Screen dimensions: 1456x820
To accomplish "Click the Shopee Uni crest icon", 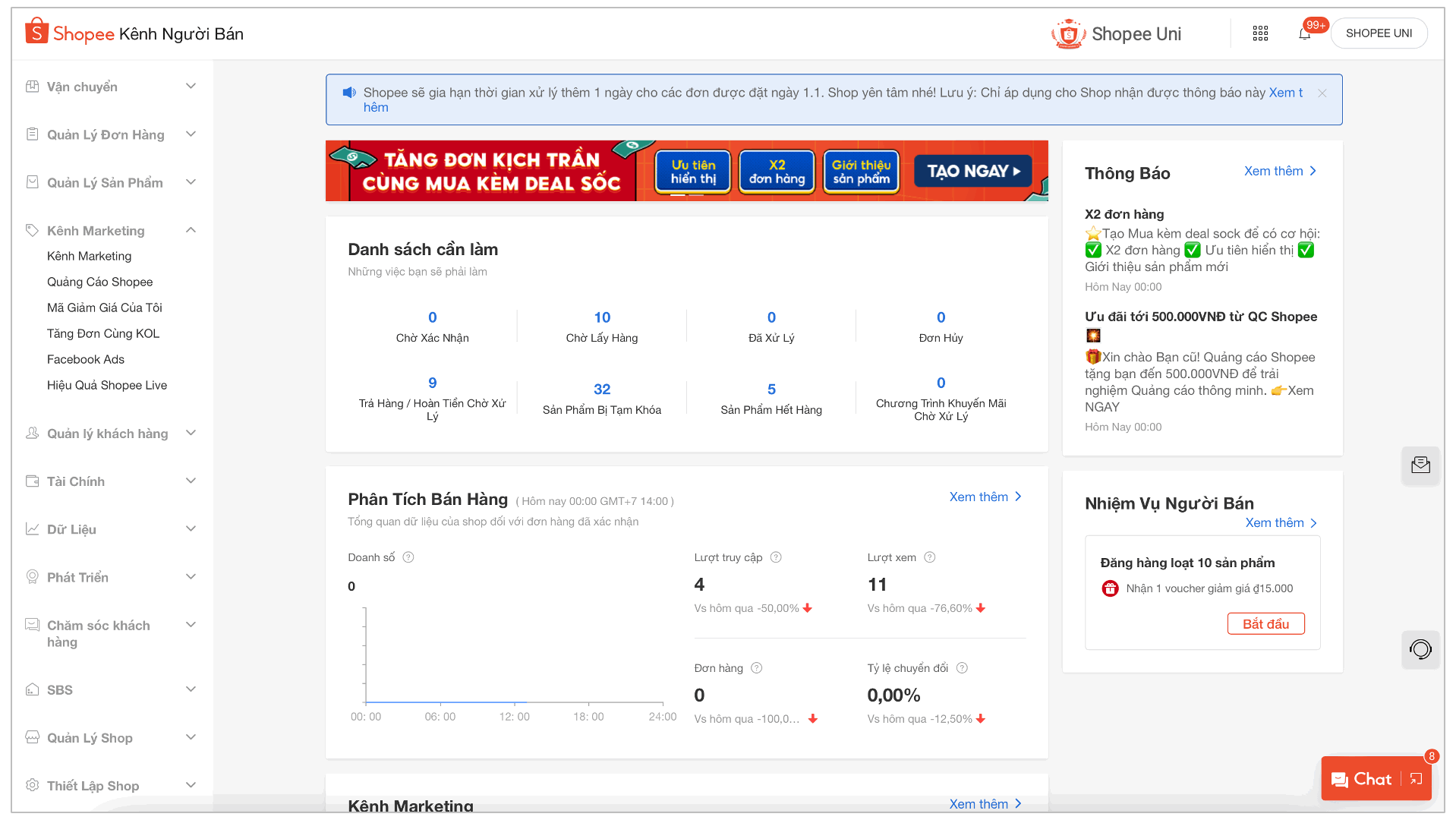I will coord(1068,33).
